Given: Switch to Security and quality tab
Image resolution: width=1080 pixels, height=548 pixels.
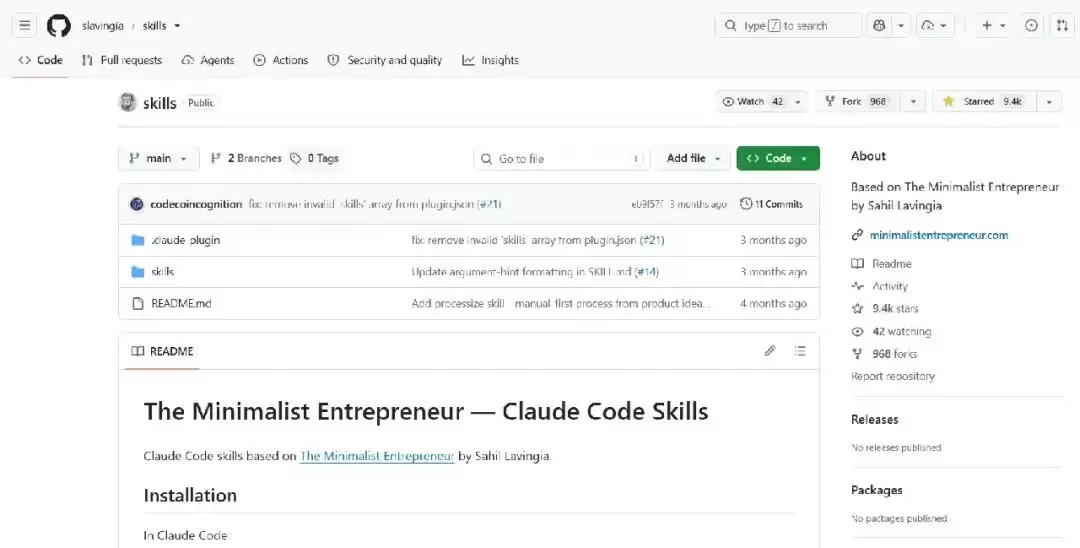Looking at the screenshot, I should (x=384, y=60).
